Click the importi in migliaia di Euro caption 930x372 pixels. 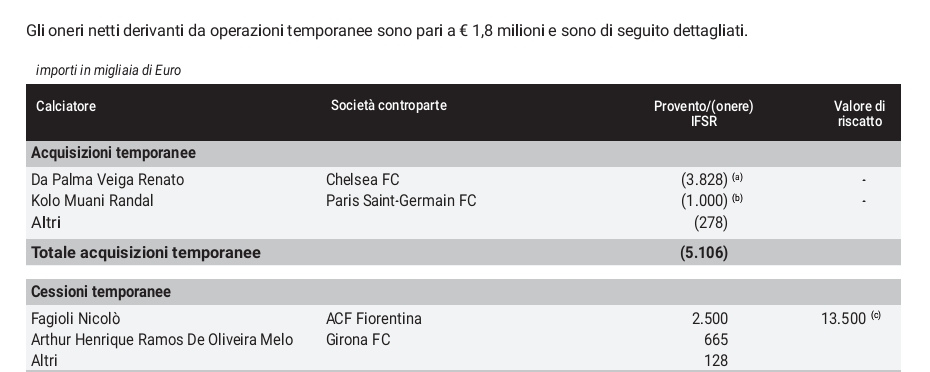click(x=108, y=71)
